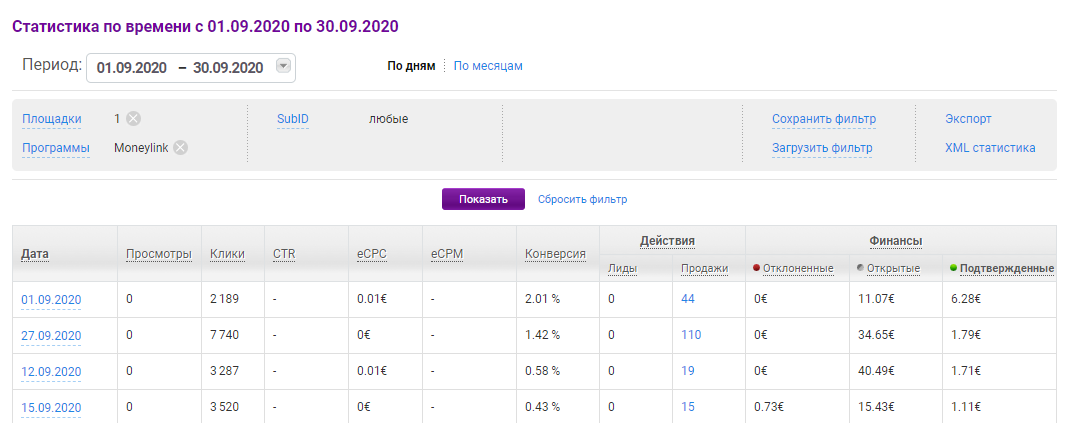Open the Экспорт link

(968, 119)
